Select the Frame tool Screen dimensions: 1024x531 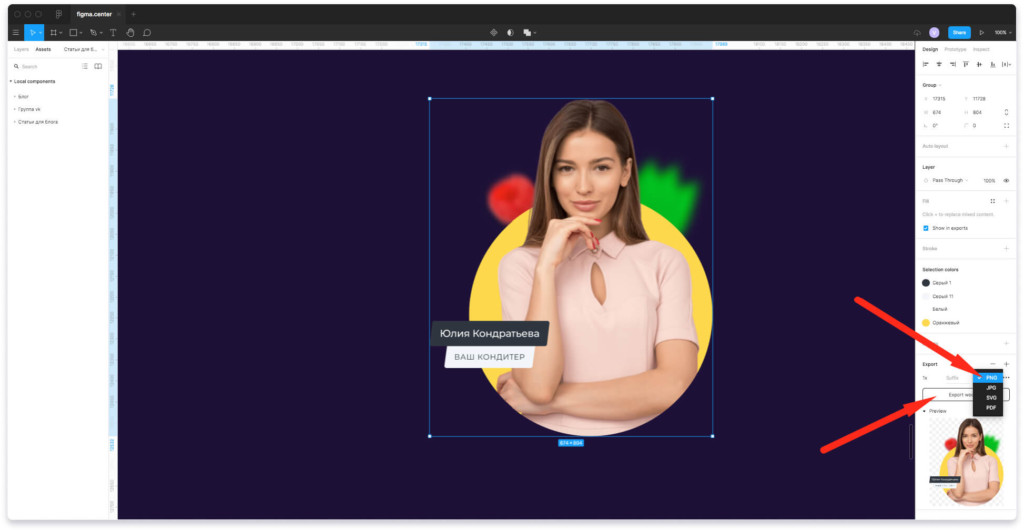tap(53, 32)
